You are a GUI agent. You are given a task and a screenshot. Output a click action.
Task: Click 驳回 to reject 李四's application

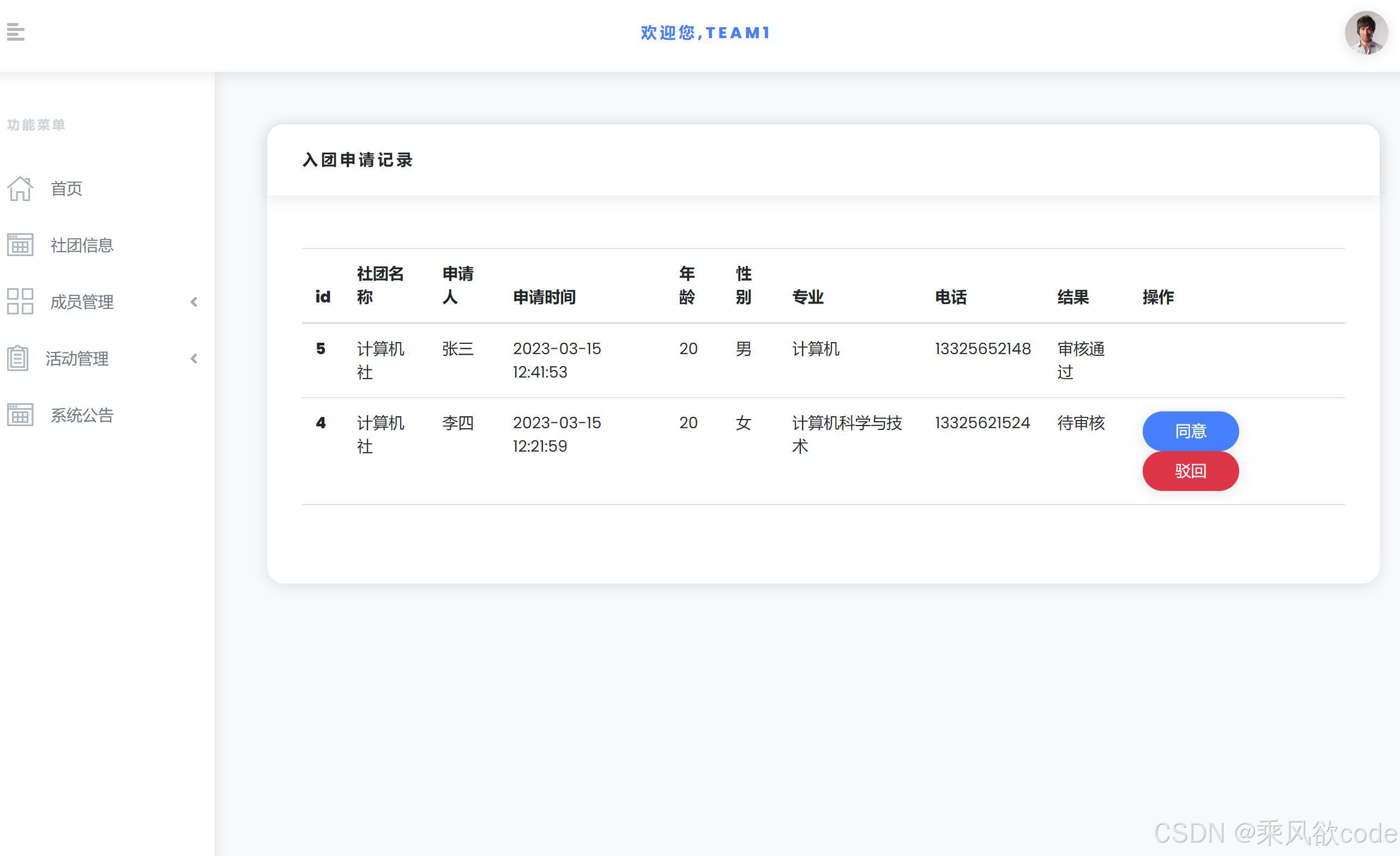point(1190,470)
